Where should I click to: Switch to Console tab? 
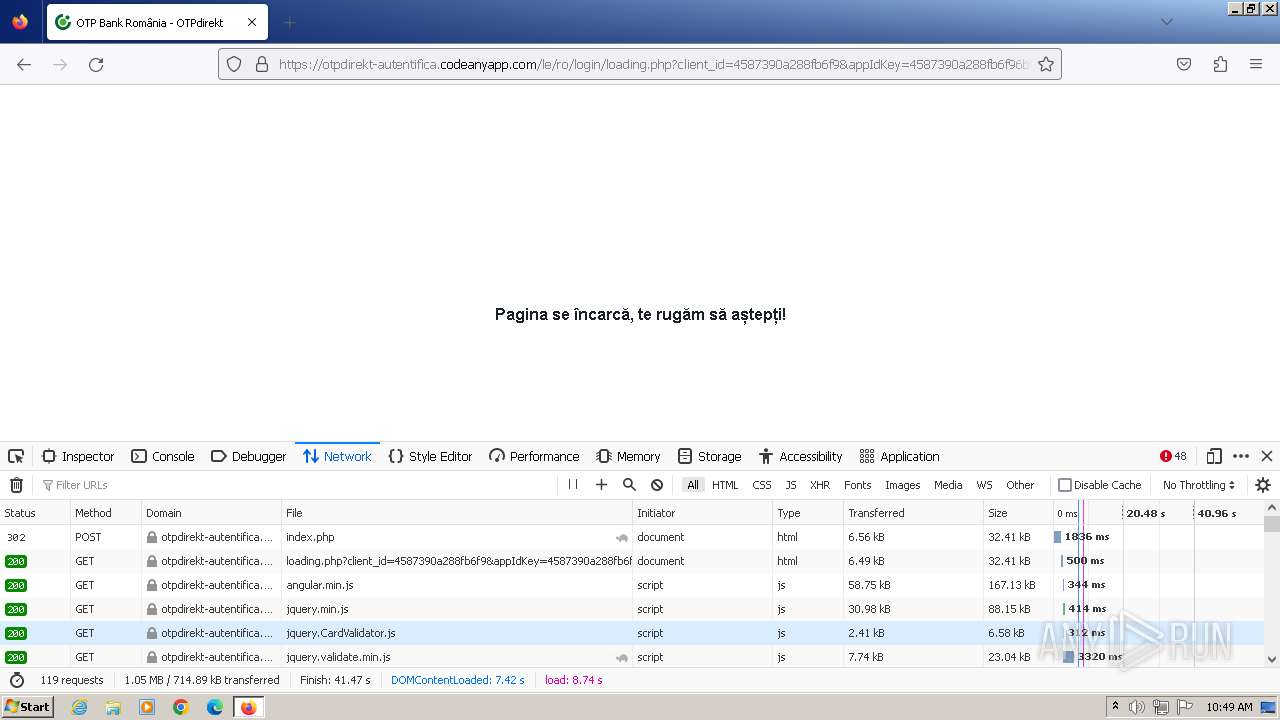point(163,456)
